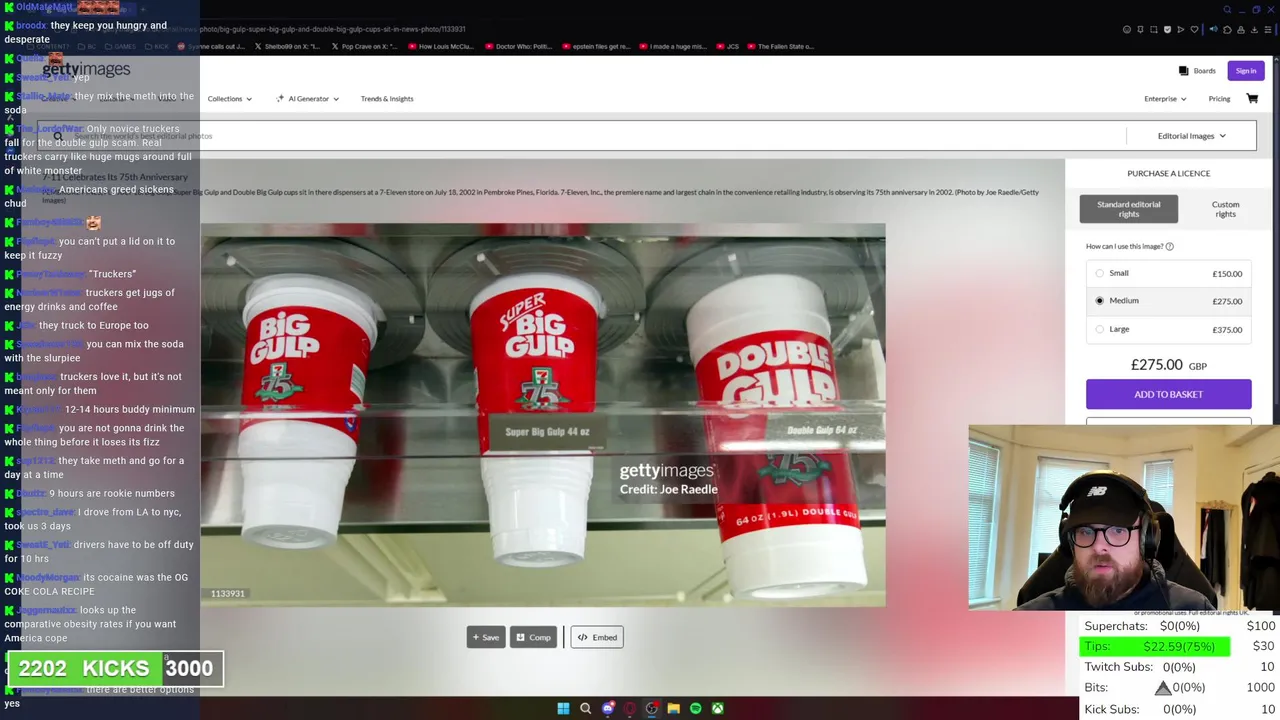
Task: Click the Comp download button
Action: coord(533,637)
